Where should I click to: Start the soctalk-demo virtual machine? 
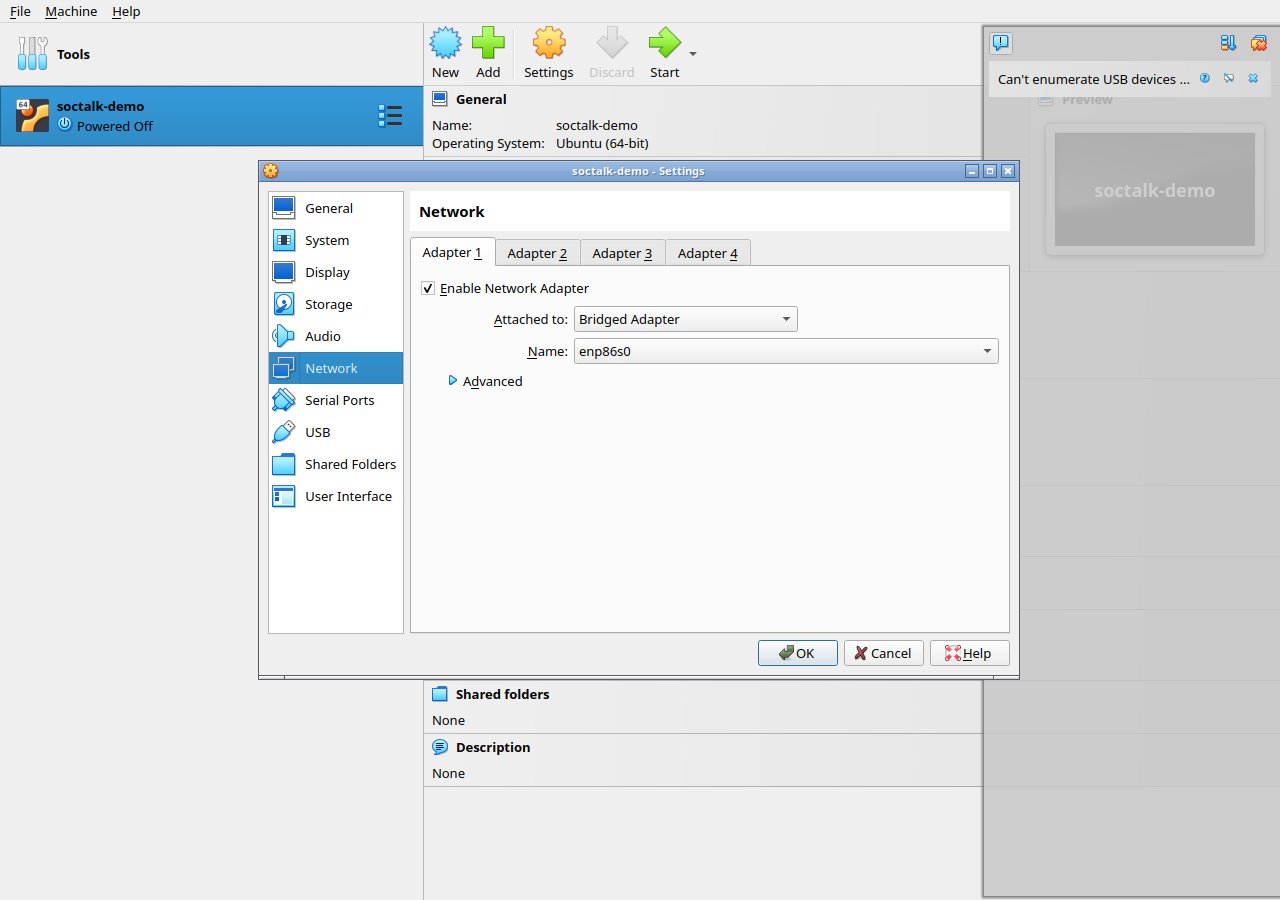664,53
